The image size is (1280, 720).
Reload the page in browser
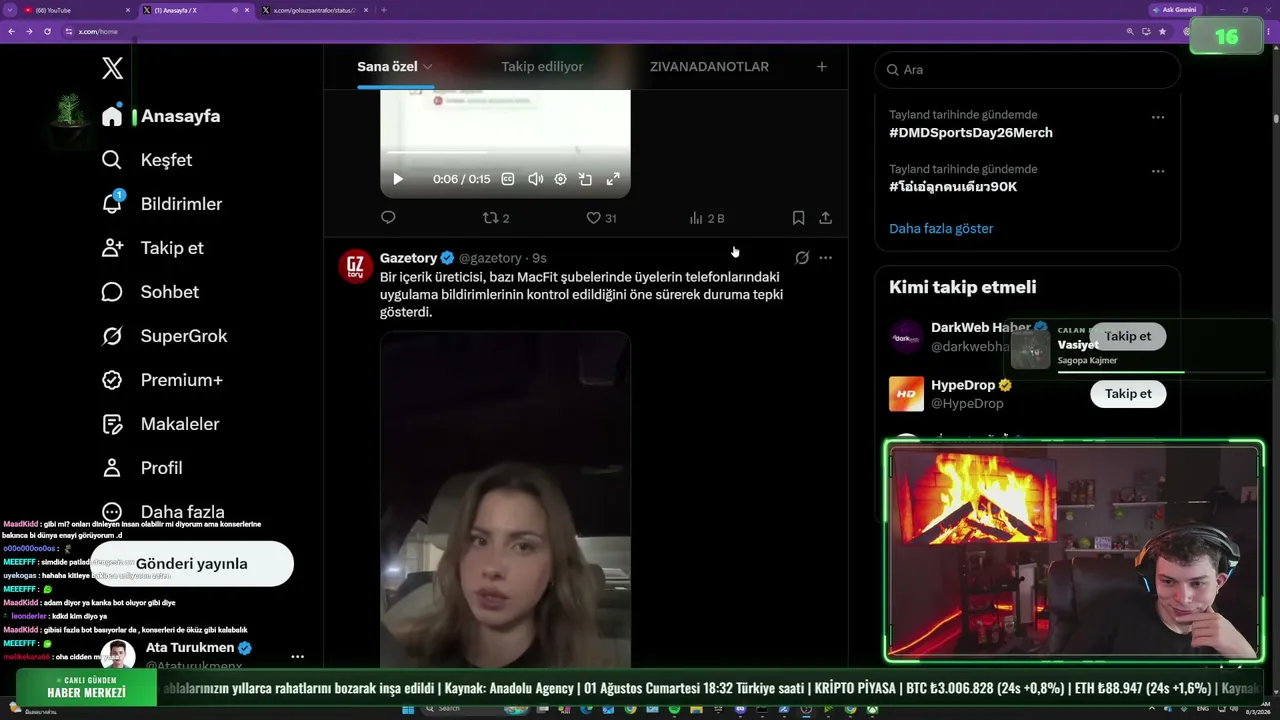pyautogui.click(x=47, y=31)
